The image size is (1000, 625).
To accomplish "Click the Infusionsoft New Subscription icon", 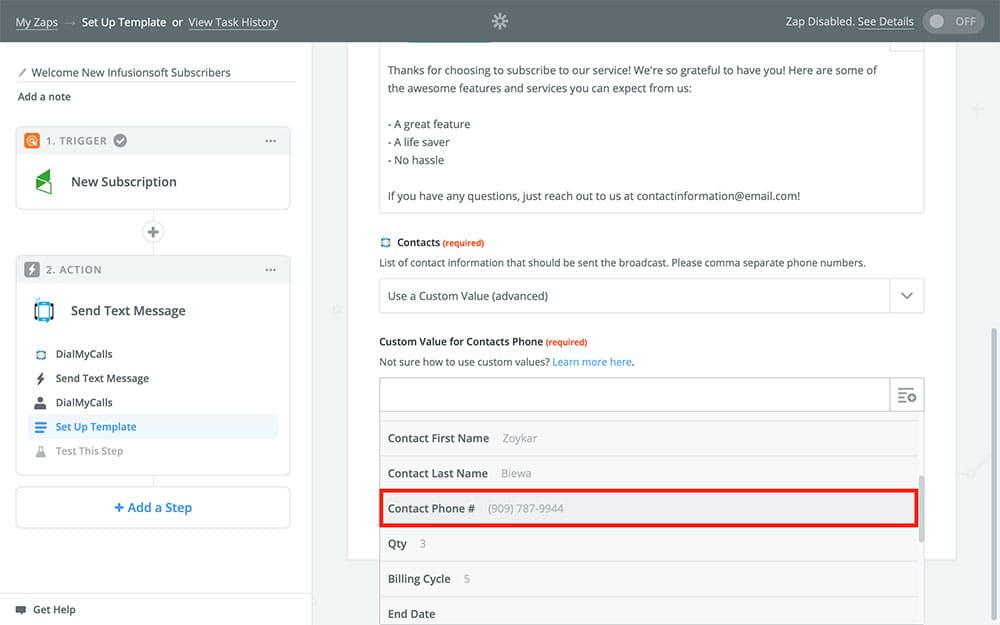I will pos(44,182).
